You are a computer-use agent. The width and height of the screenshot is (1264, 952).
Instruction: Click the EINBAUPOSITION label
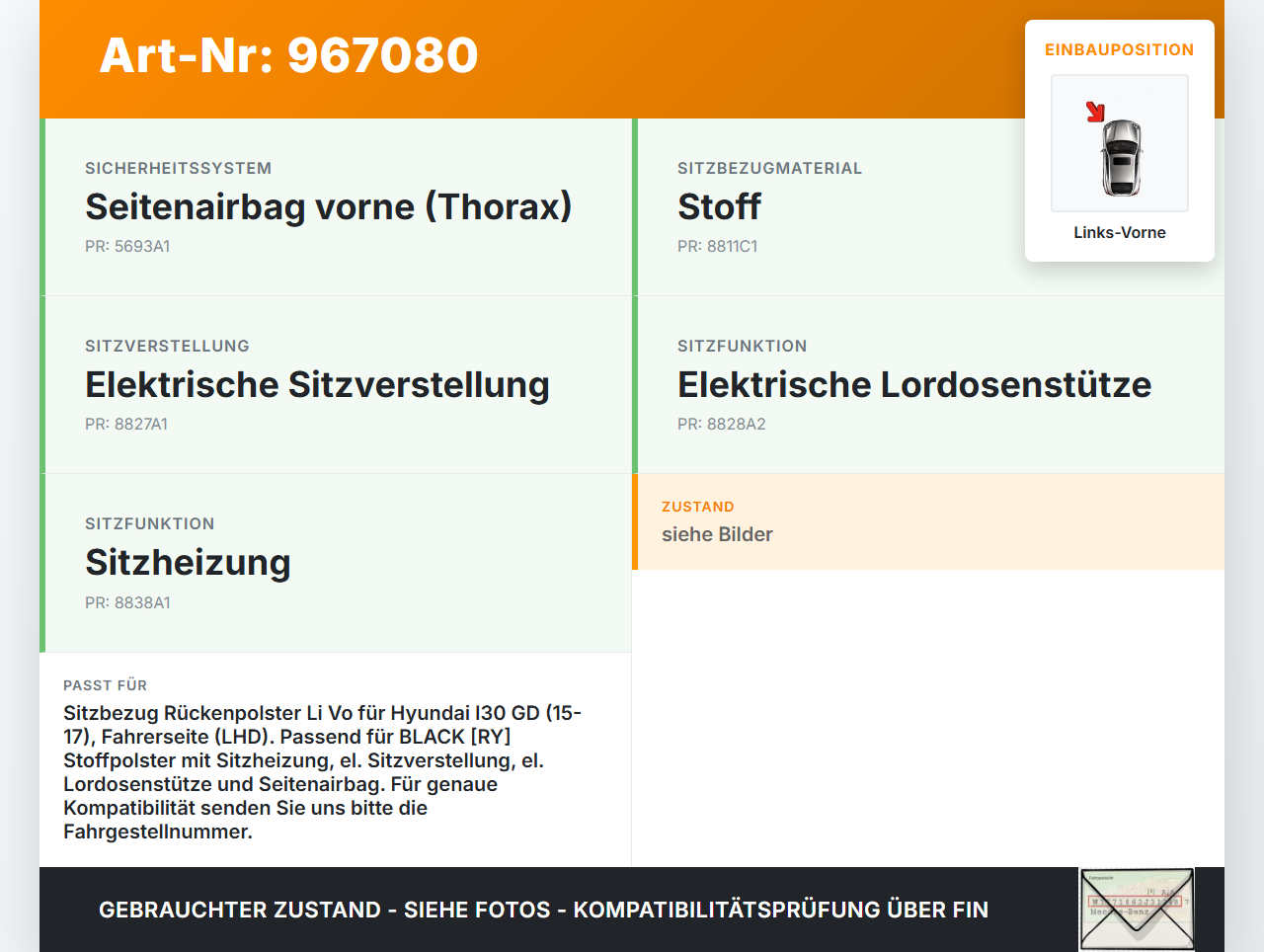pos(1120,49)
